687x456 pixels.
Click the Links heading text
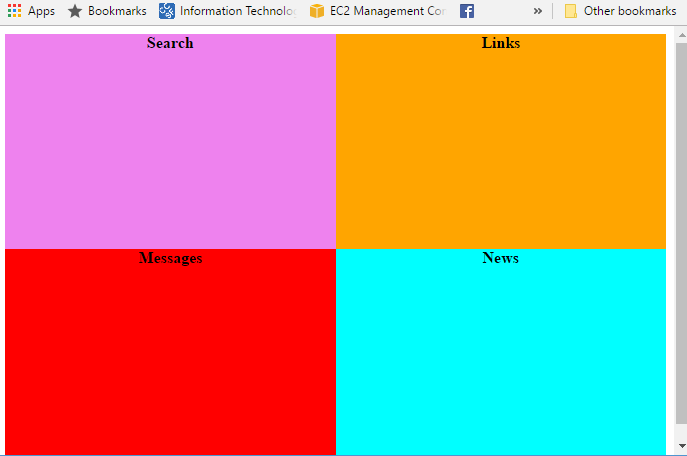500,43
